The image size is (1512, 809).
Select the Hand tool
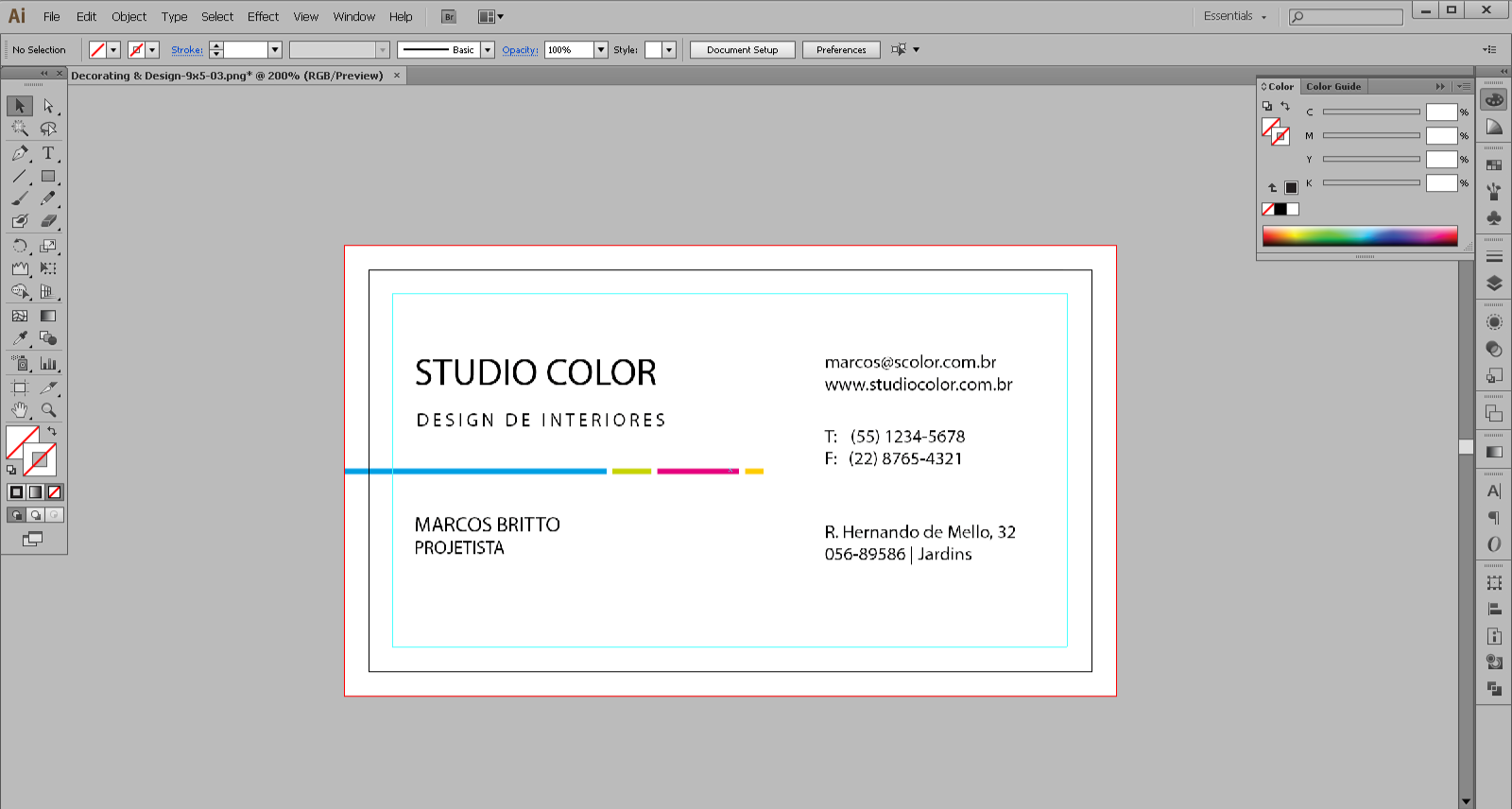point(20,410)
